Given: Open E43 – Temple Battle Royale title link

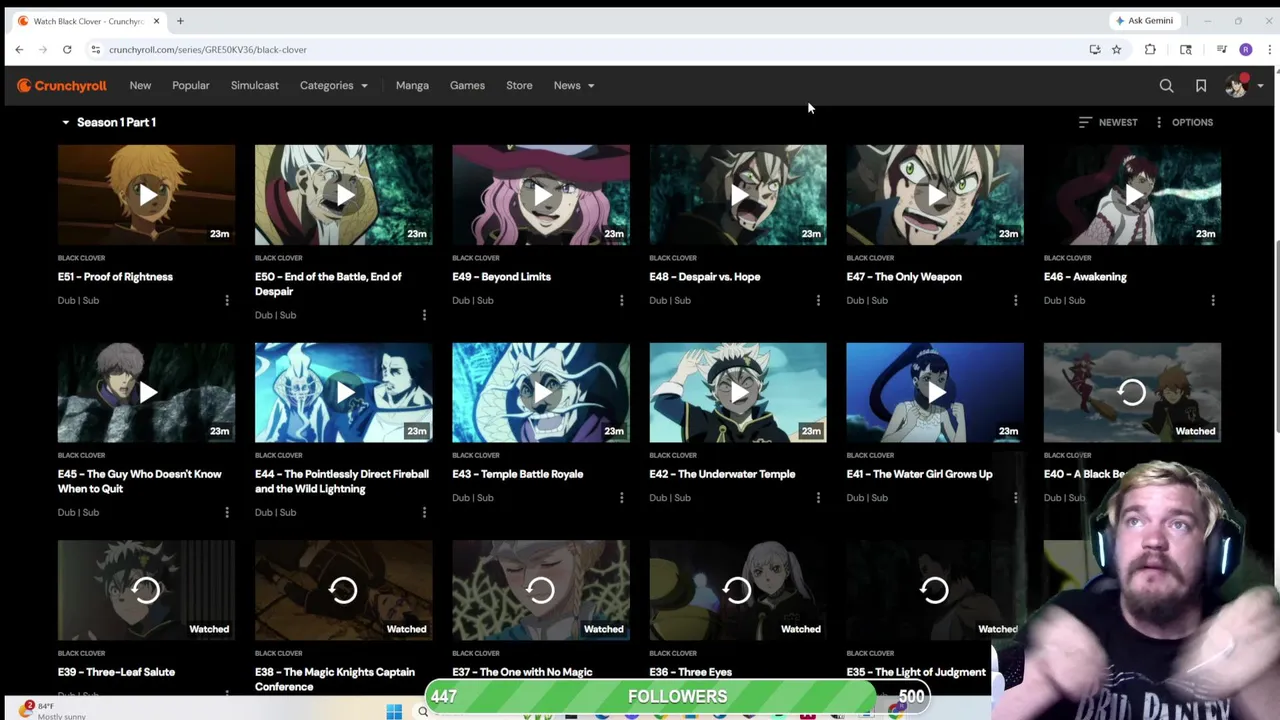Looking at the screenshot, I should [517, 474].
